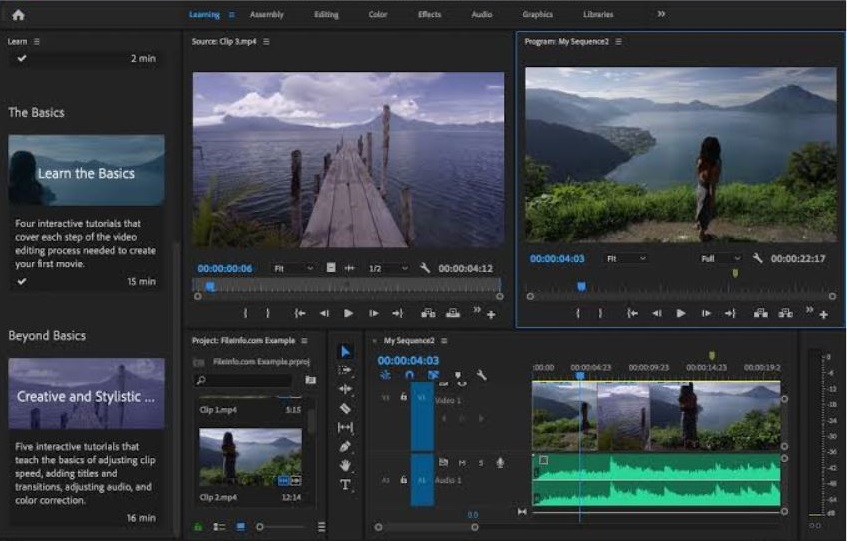Open Creative and Stylistic tutorial card
Image resolution: width=847 pixels, height=541 pixels.
[x=86, y=394]
